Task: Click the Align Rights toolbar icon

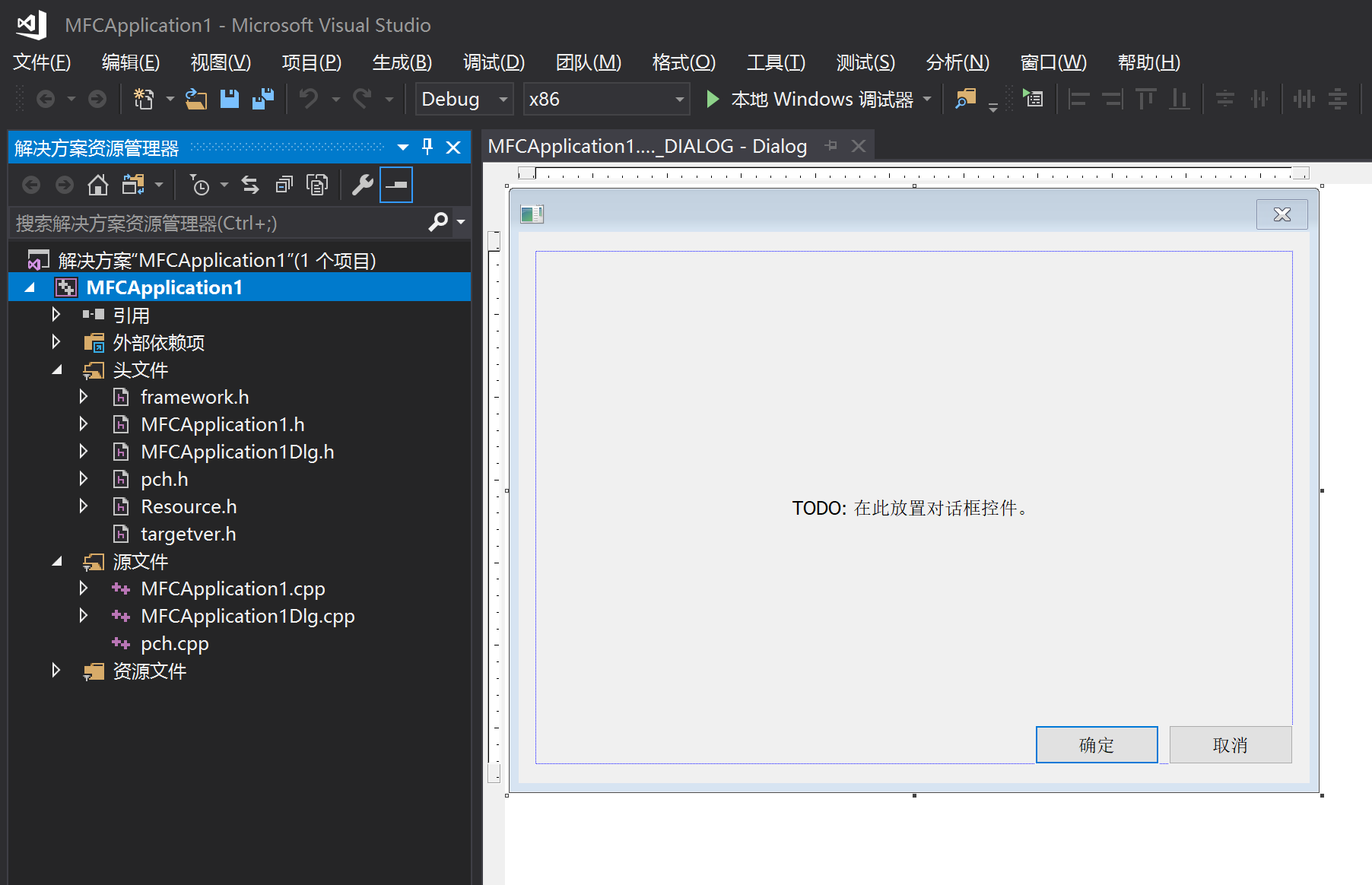Action: tap(1112, 99)
